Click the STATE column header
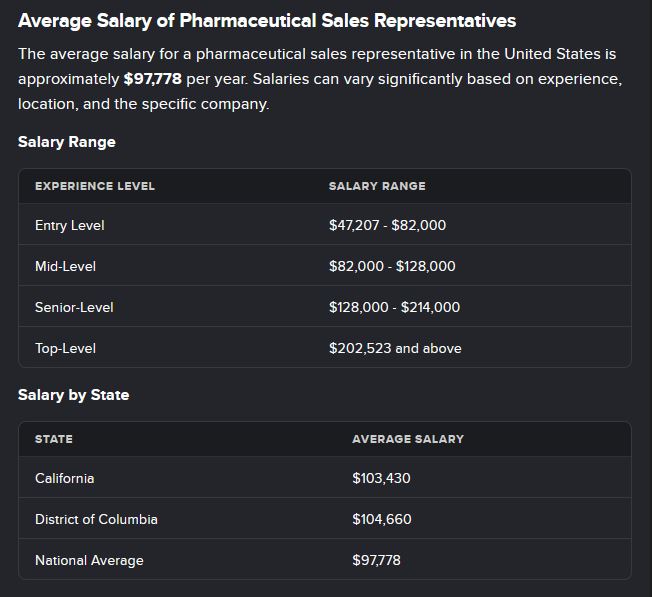This screenshot has height=597, width=652. click(54, 439)
